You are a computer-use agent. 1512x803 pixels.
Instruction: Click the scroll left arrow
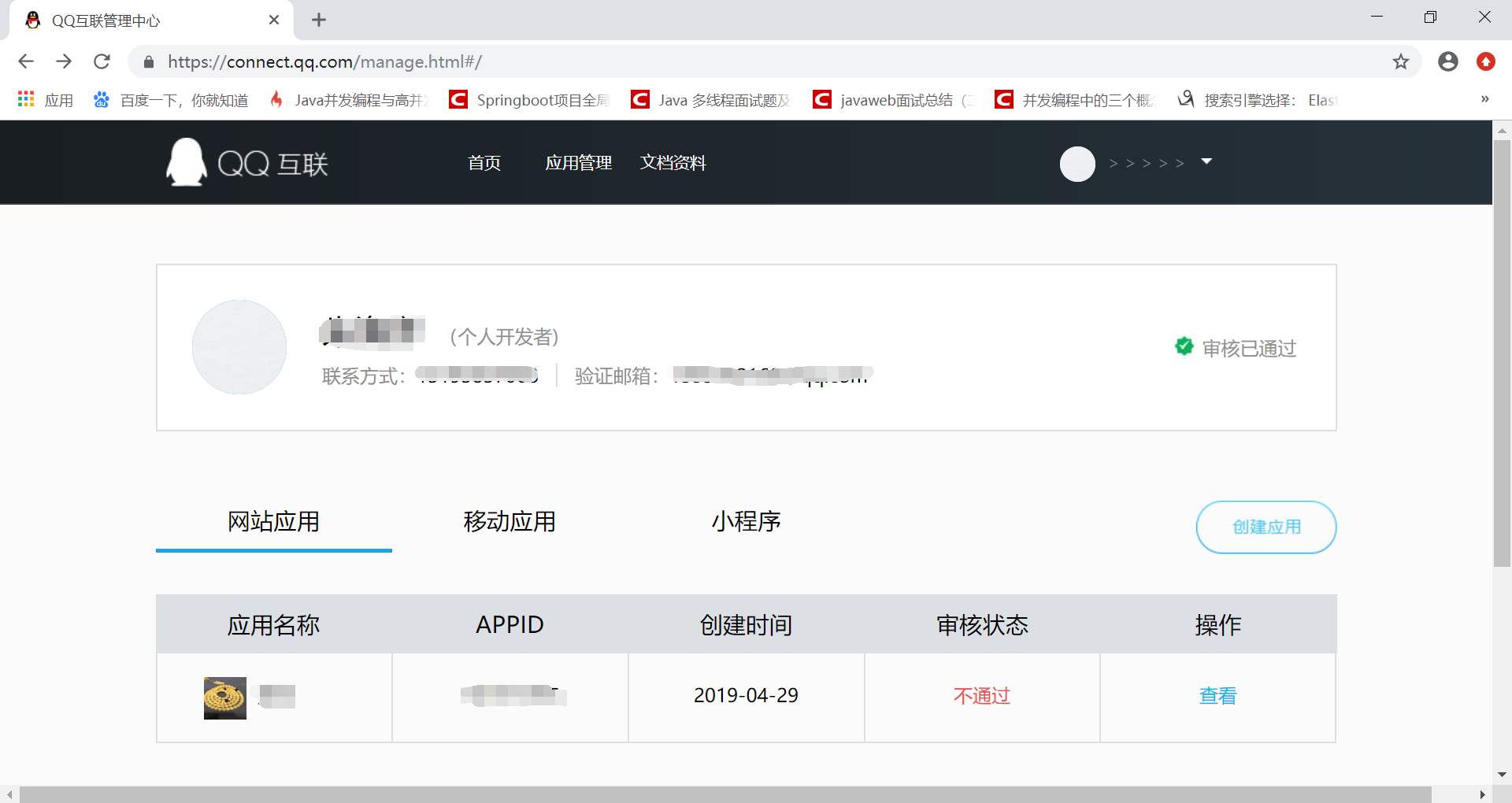[9, 794]
